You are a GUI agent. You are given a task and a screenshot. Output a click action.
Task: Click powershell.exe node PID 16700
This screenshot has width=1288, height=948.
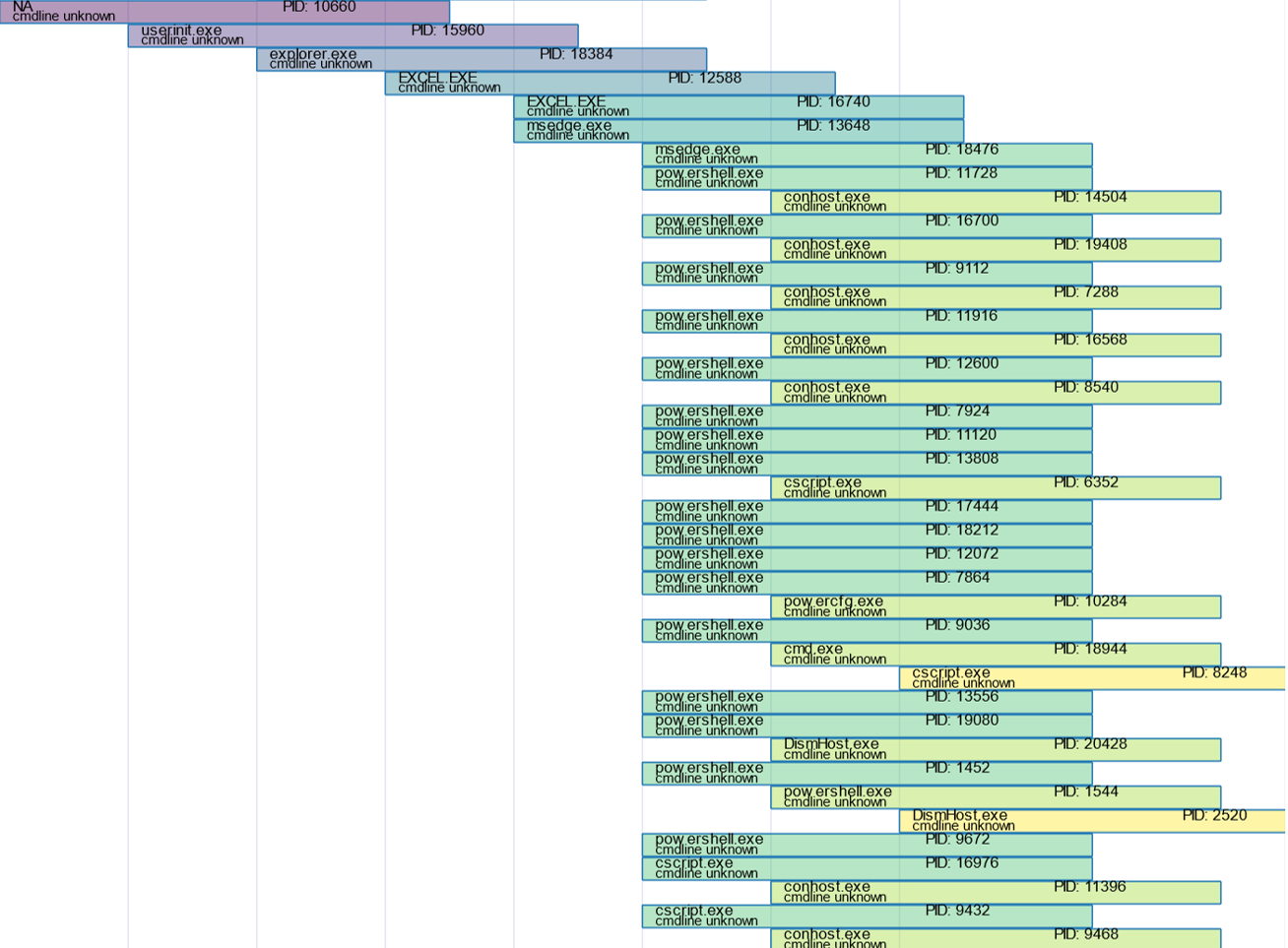click(x=867, y=225)
